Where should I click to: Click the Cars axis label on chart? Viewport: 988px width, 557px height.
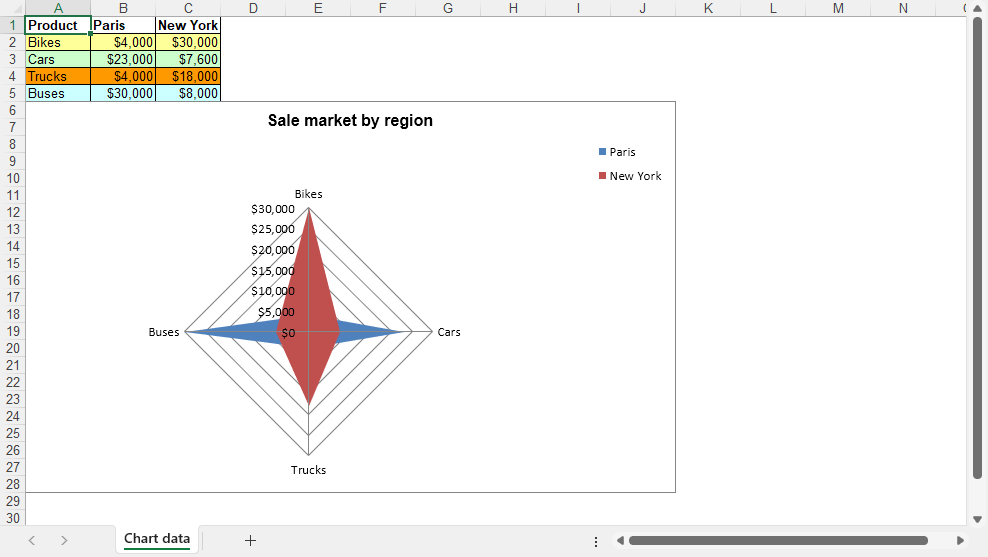tap(449, 332)
